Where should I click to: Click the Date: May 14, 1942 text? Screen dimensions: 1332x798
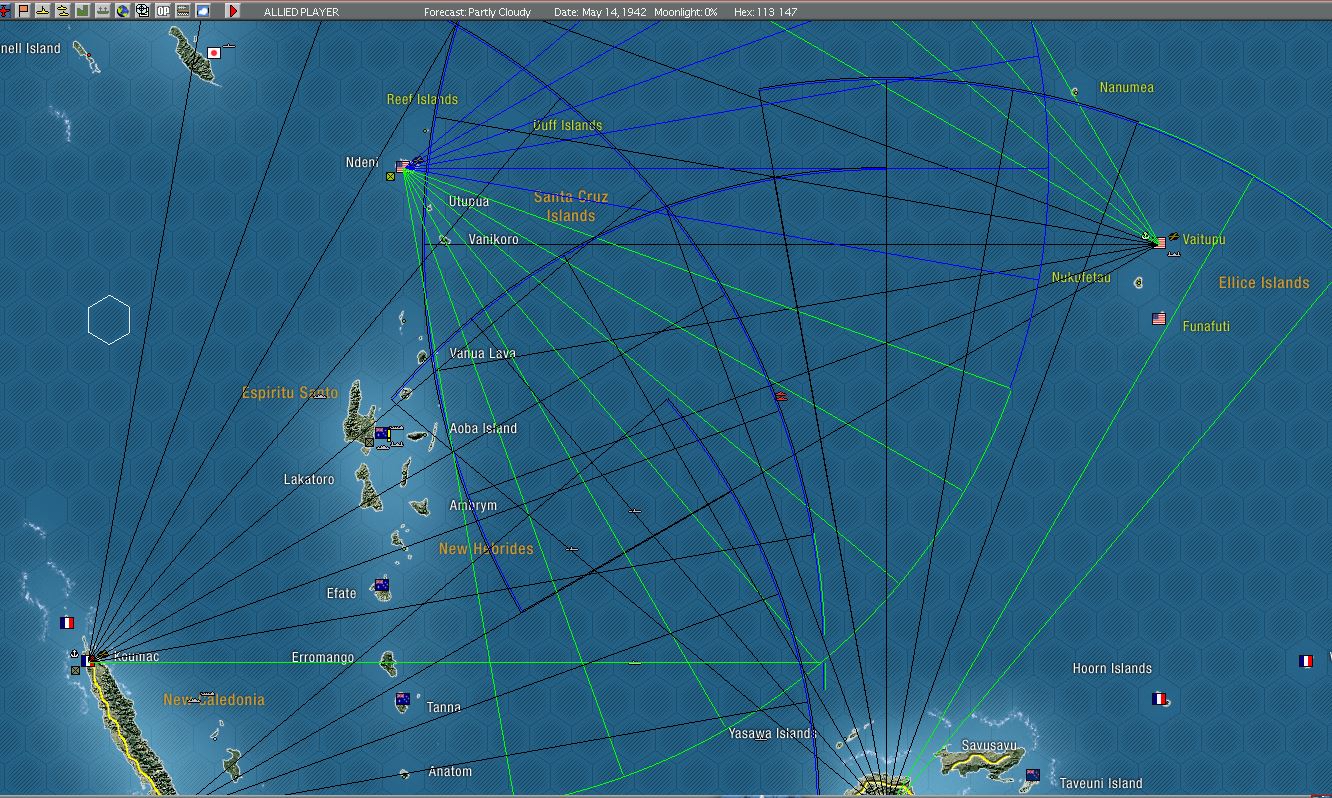(x=600, y=12)
